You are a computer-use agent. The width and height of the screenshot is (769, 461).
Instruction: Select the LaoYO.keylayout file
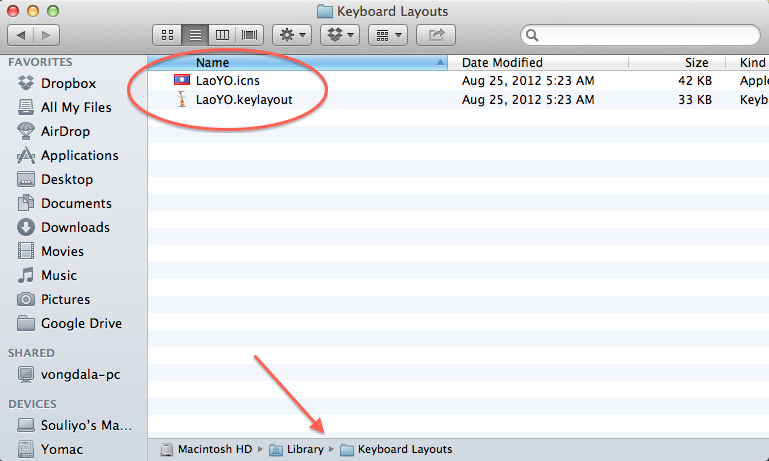point(243,100)
